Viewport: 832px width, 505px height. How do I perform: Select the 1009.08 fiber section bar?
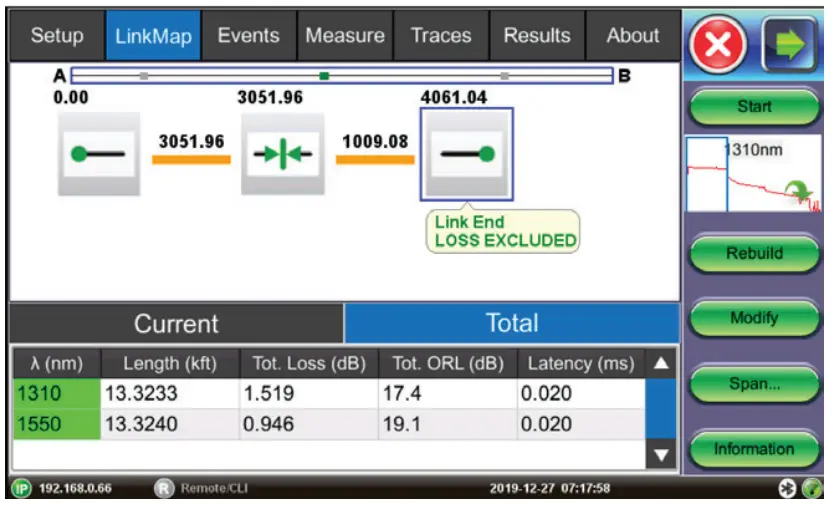point(375,159)
